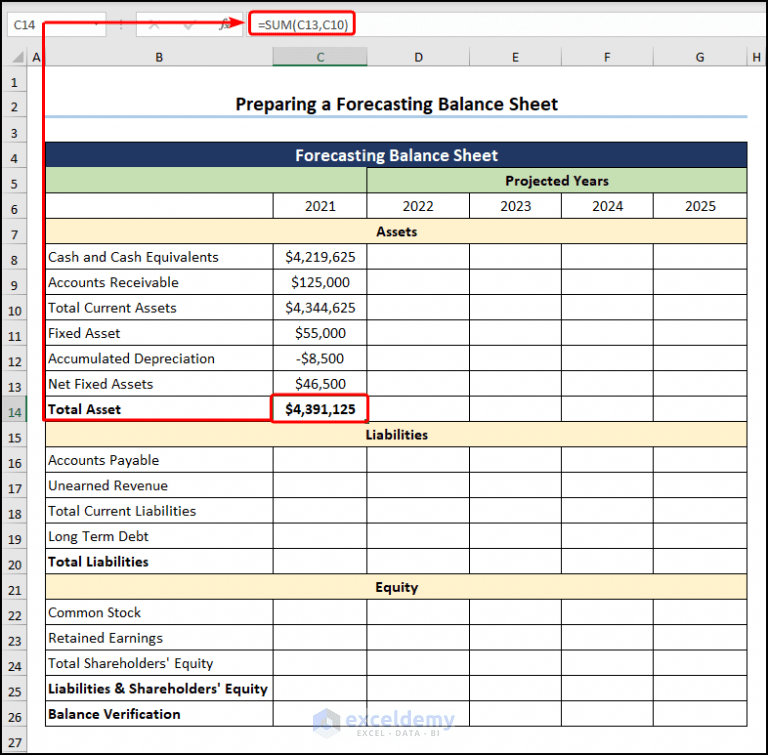Click the 2024 year cell
This screenshot has width=768, height=755.
point(607,206)
